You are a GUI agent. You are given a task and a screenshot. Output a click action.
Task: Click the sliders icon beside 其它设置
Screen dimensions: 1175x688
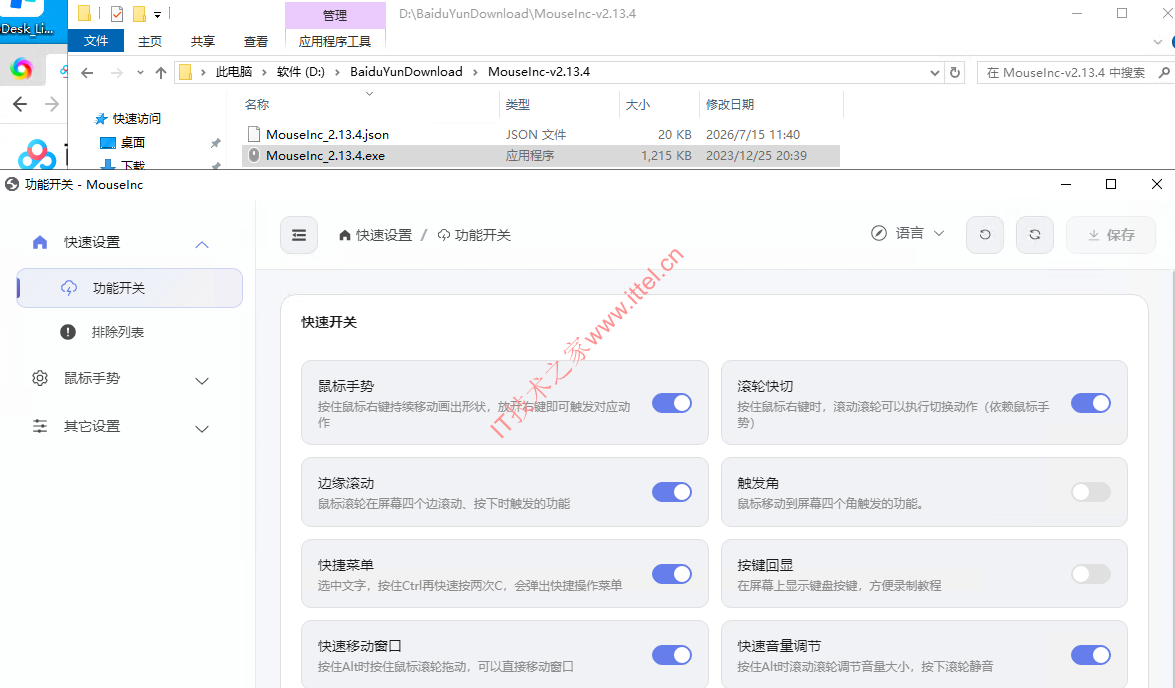[40, 426]
